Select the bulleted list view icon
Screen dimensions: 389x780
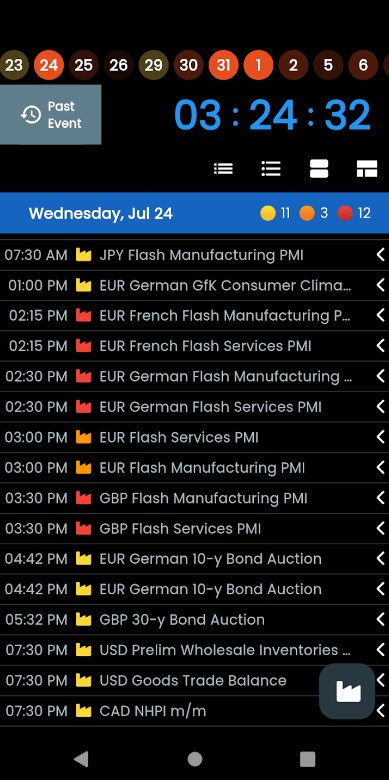pos(271,169)
